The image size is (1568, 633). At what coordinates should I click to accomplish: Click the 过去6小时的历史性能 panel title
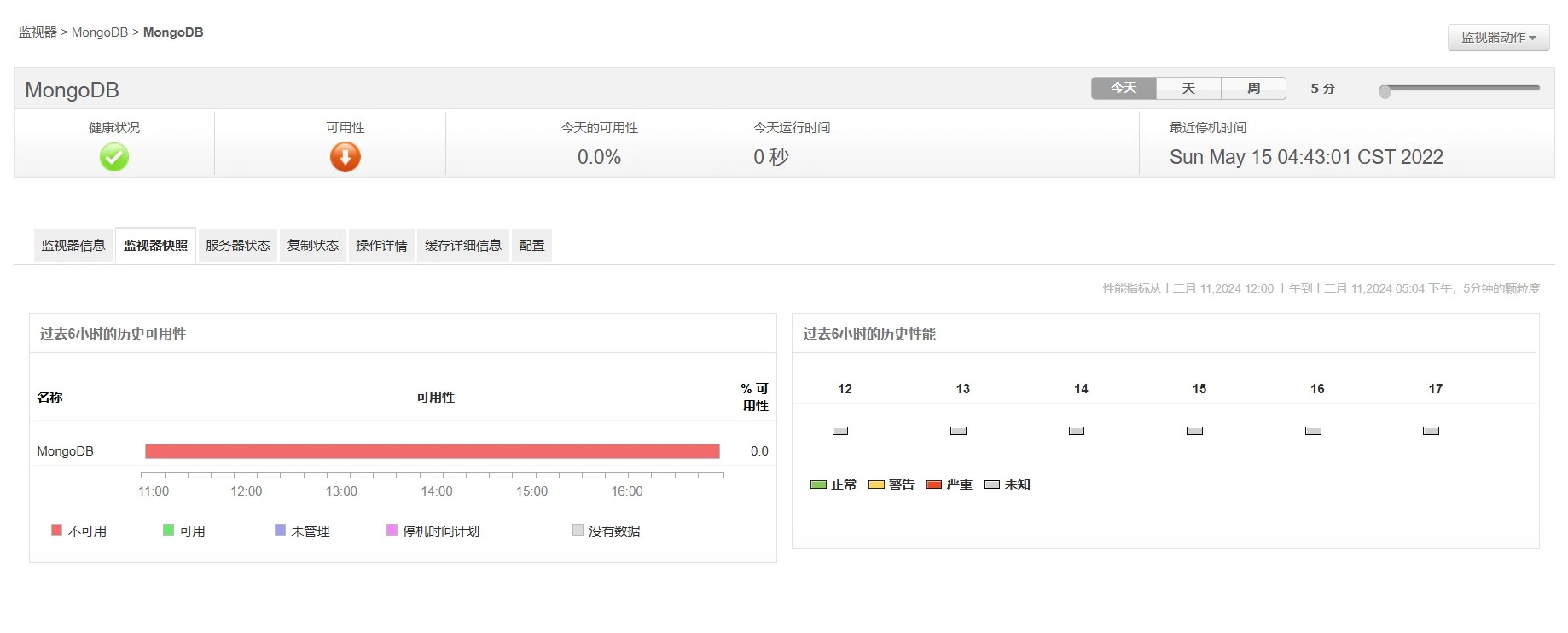[x=869, y=334]
